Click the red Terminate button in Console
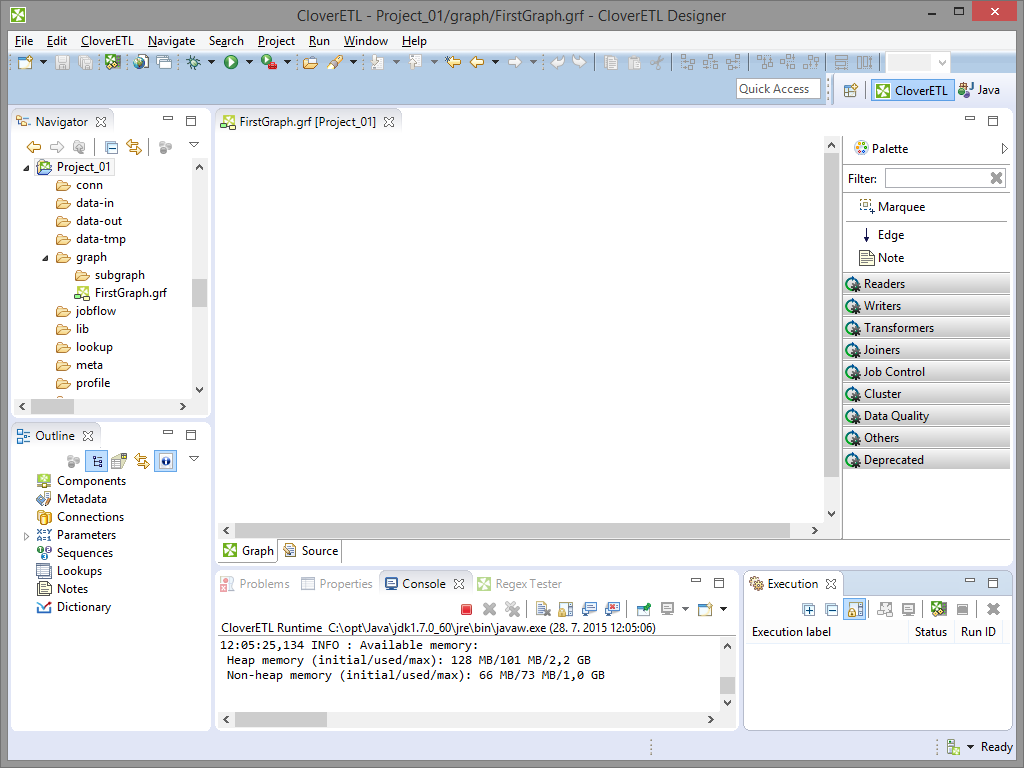 click(466, 609)
